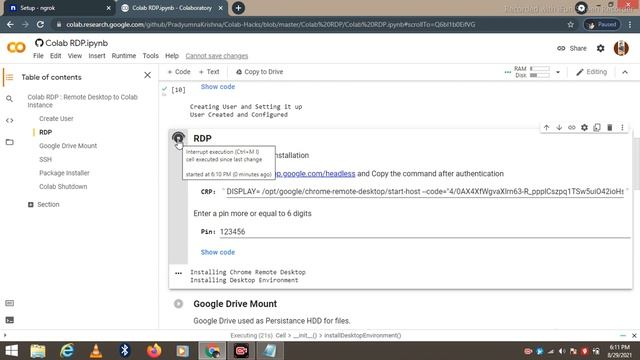Open google.com/headless link
640x360 pixels.
315,173
